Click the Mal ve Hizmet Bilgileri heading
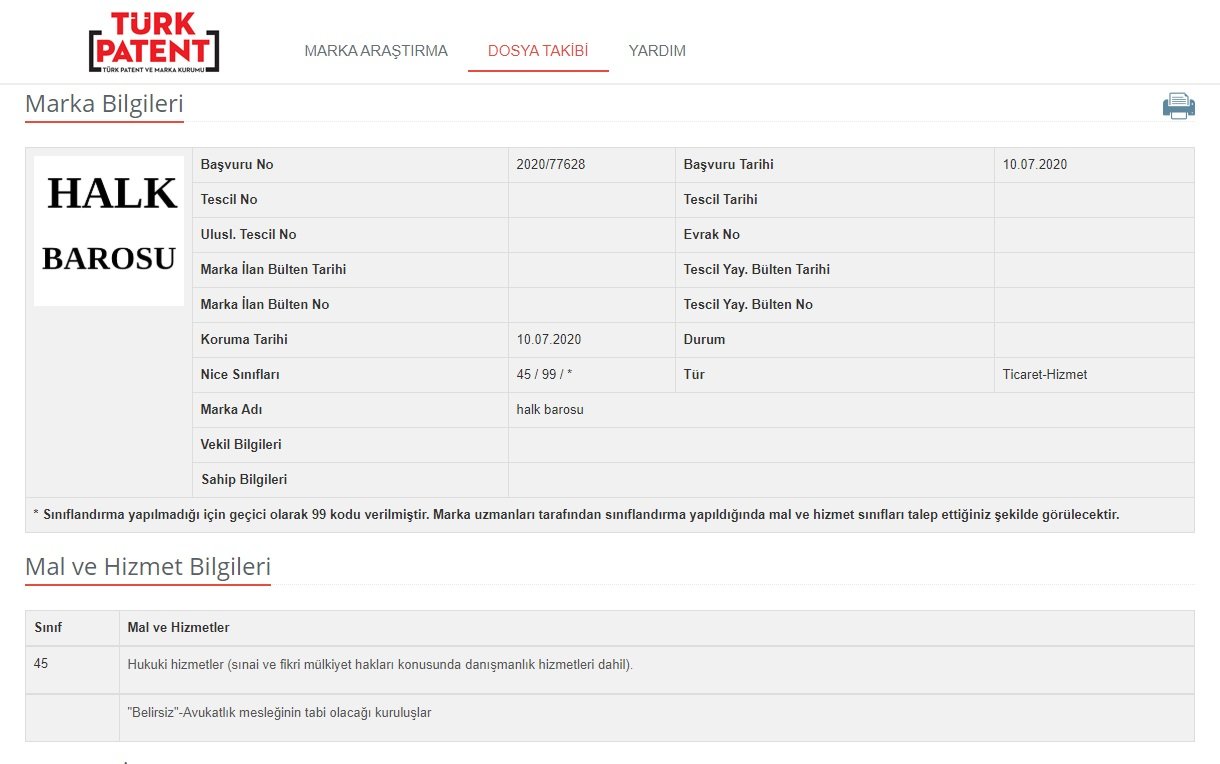1220x764 pixels. pos(148,567)
